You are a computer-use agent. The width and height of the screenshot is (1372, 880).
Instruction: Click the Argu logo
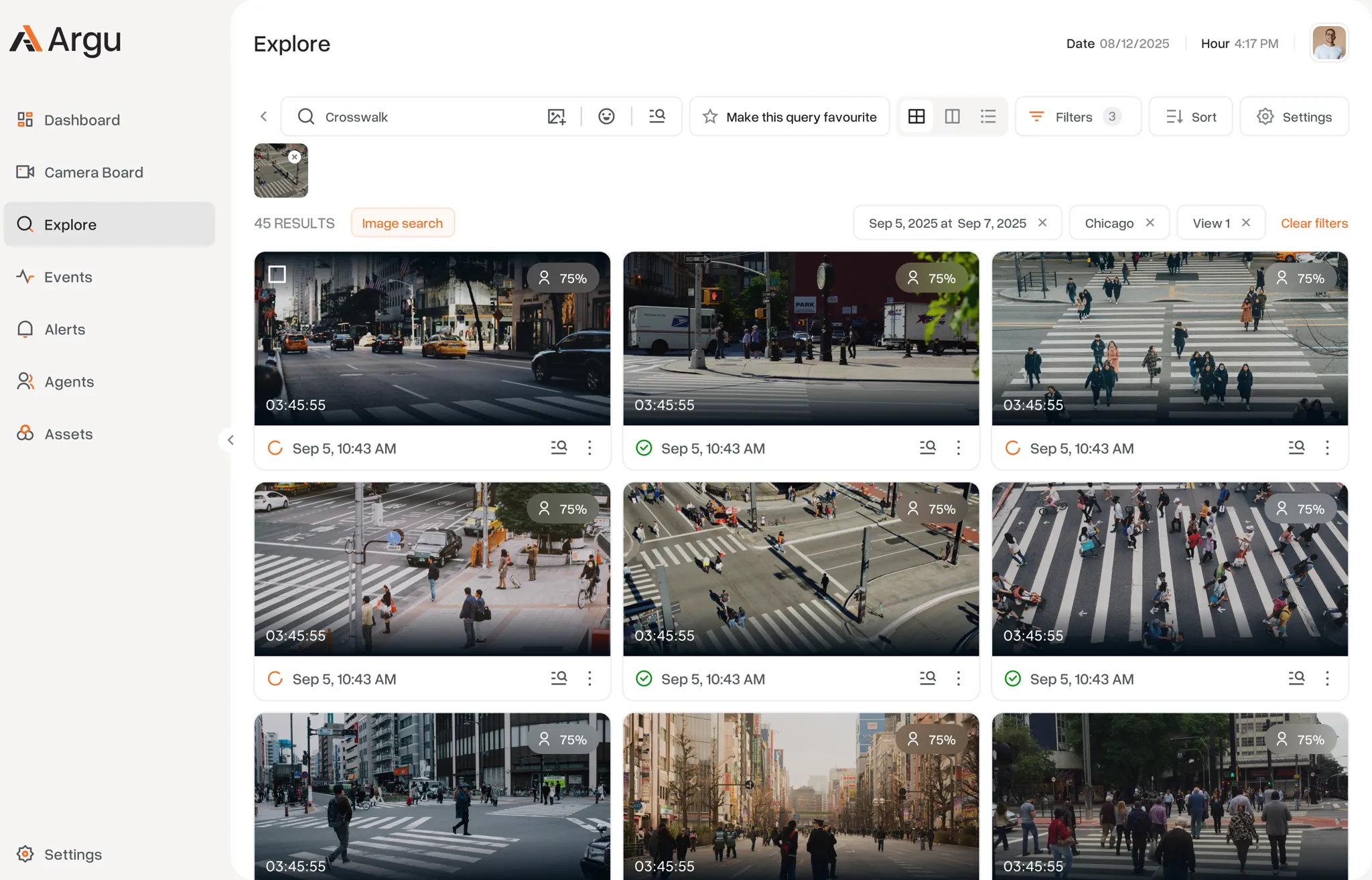pyautogui.click(x=65, y=40)
